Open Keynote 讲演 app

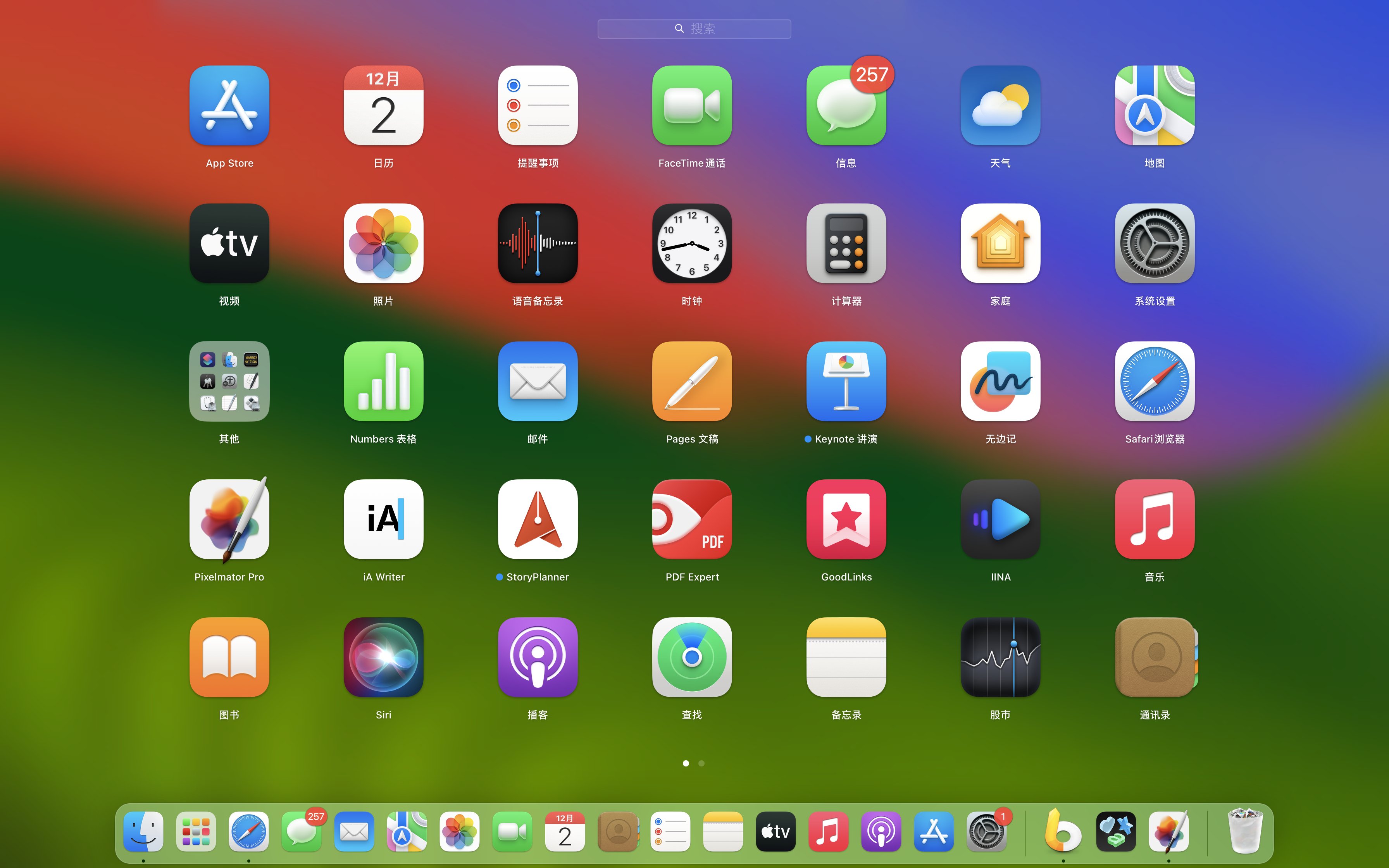[846, 382]
